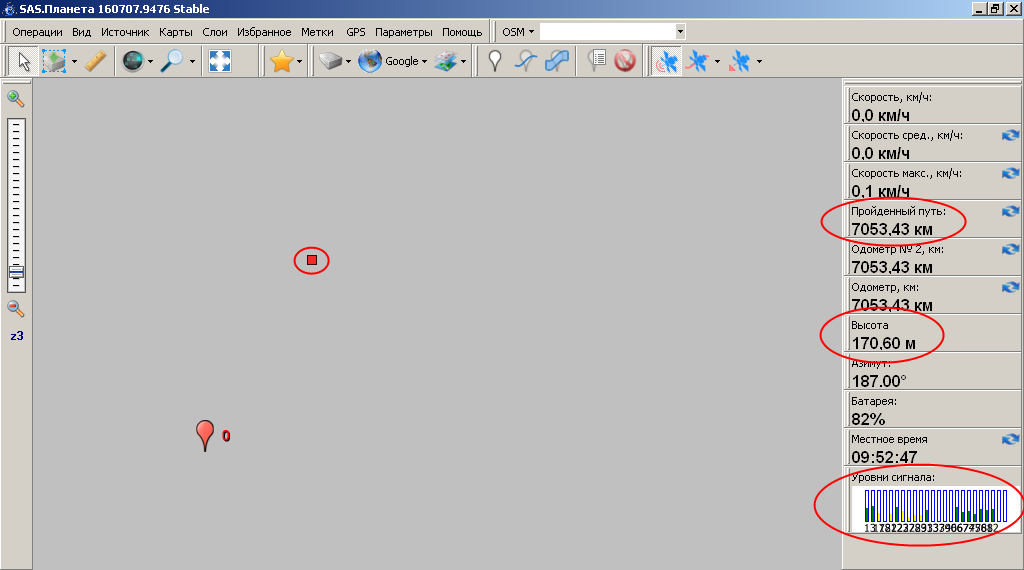Add a new placemark pin

pos(494,62)
